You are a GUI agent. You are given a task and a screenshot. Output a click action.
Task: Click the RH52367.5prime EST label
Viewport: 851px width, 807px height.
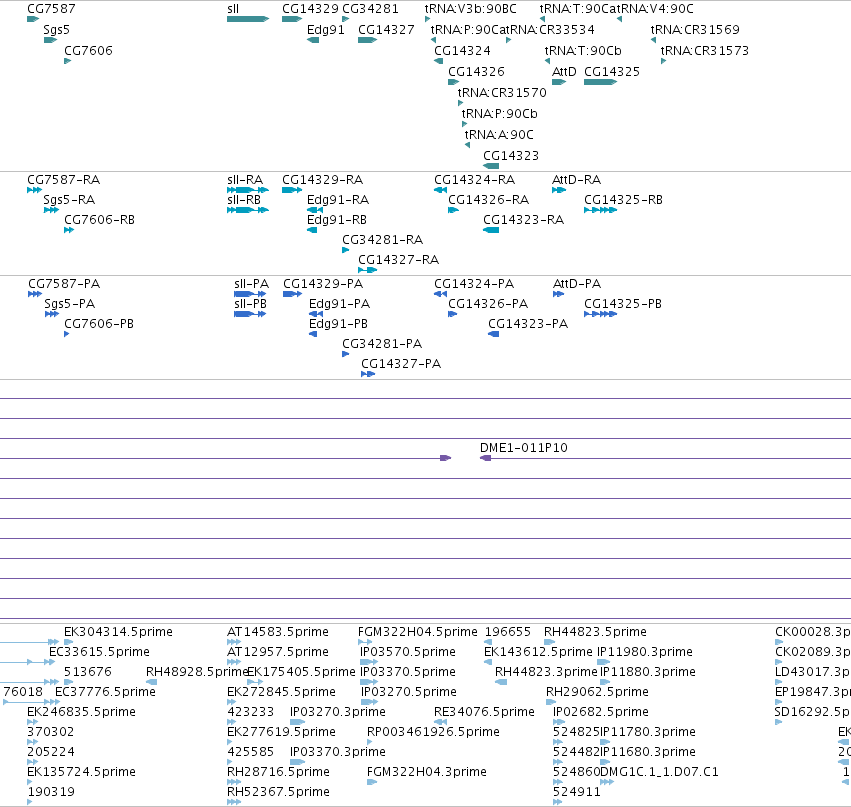278,792
